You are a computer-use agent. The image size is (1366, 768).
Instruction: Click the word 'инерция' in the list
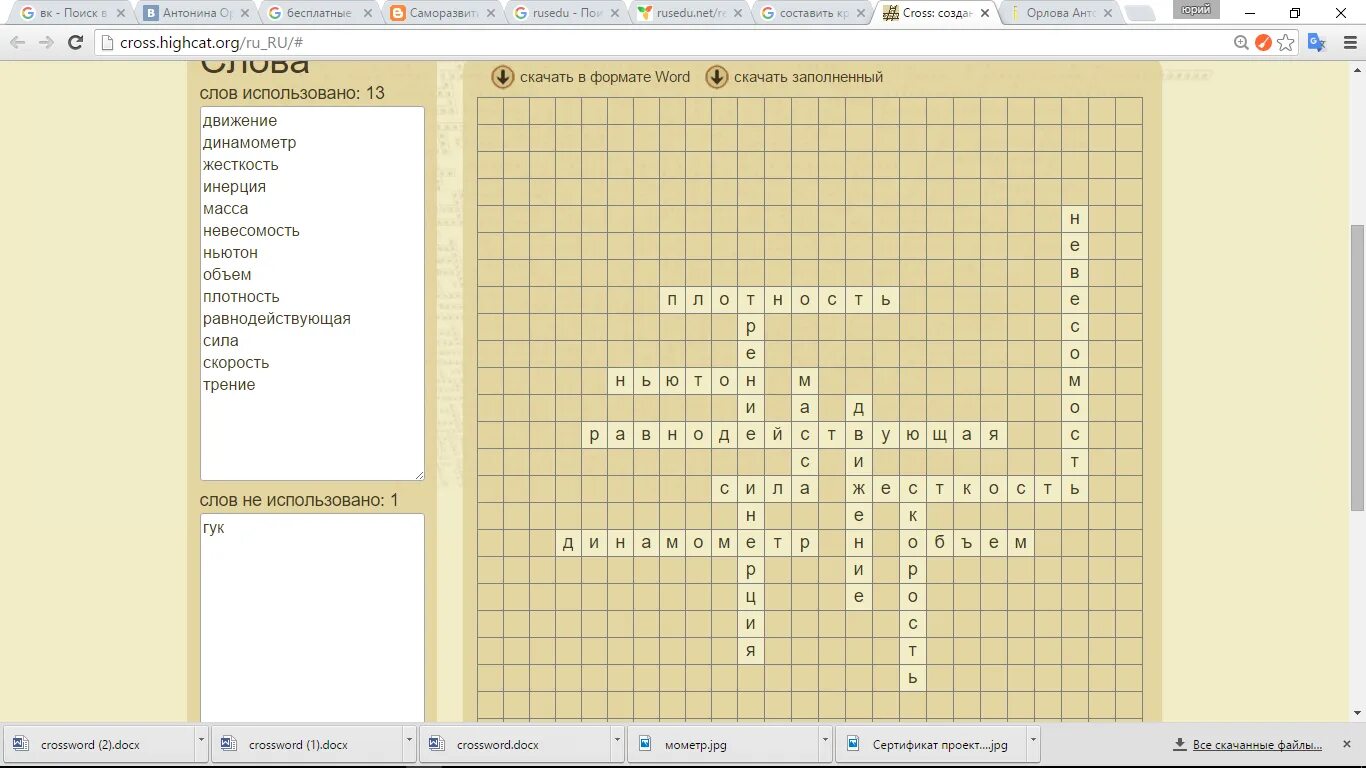[x=234, y=187]
